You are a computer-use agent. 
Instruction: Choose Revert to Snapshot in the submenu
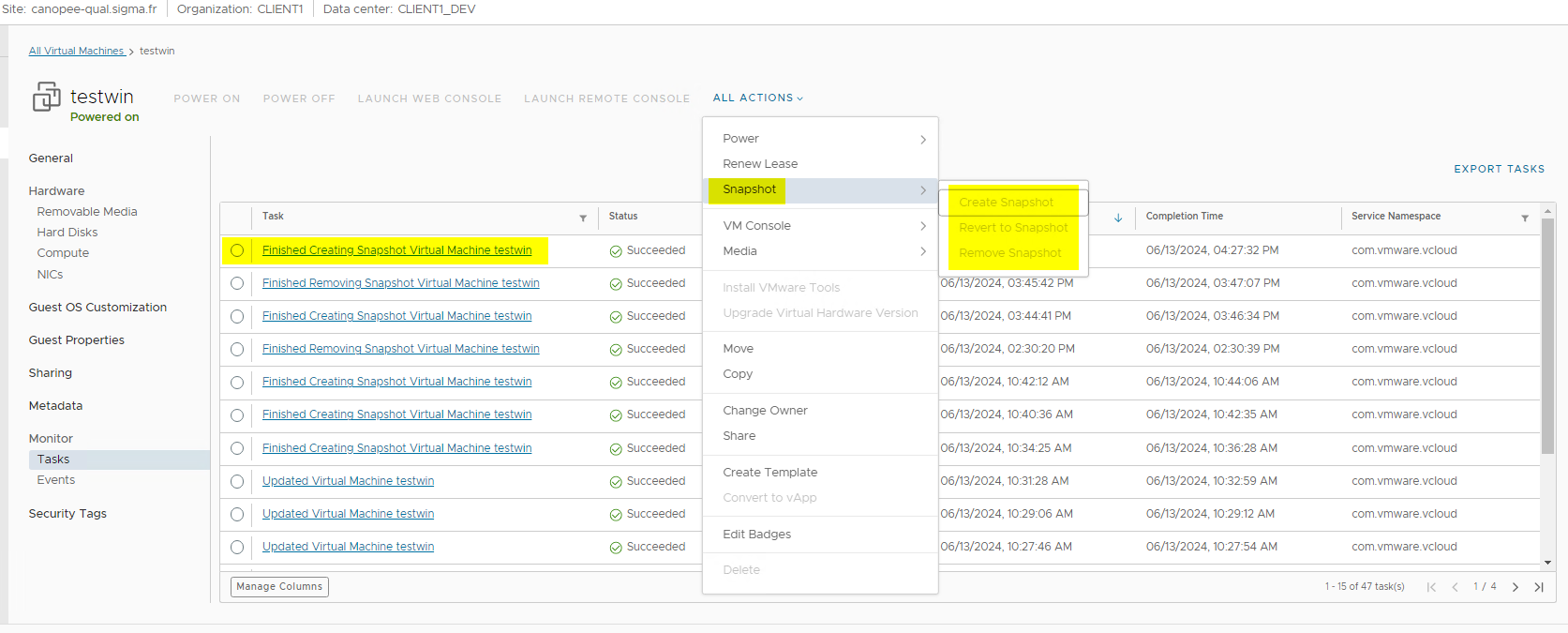click(x=1013, y=228)
